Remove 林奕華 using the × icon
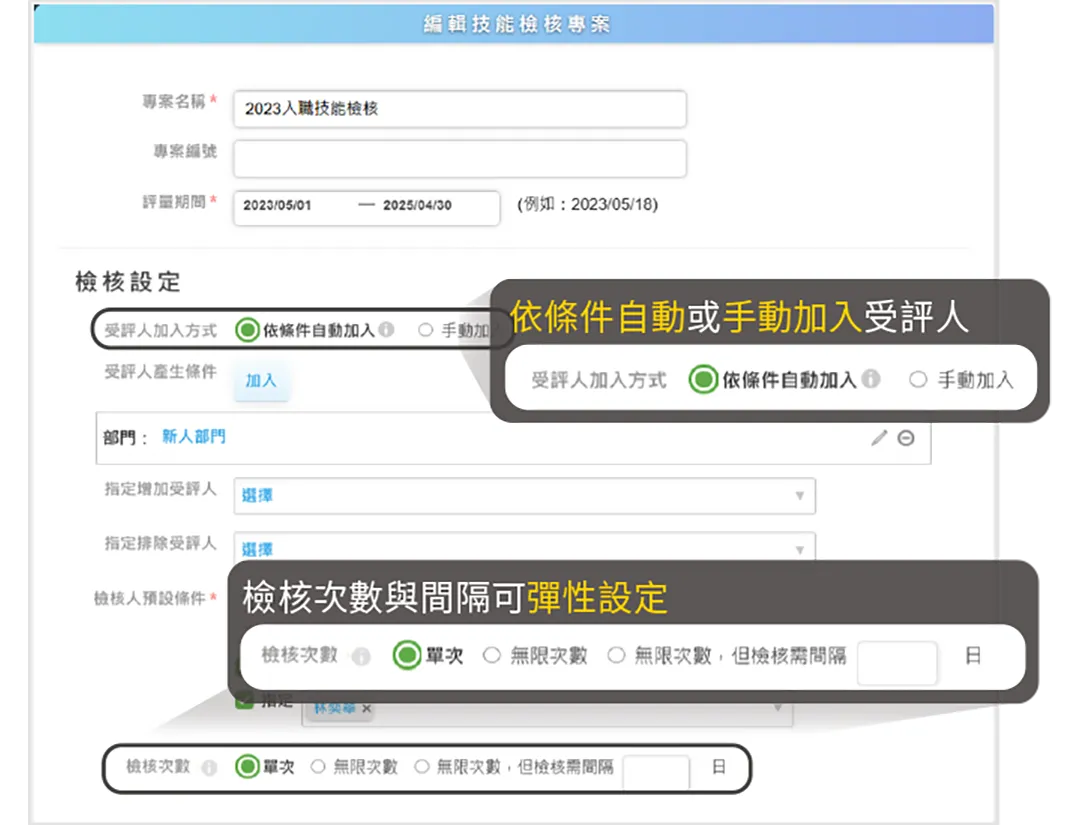The image size is (1080, 825). (365, 707)
